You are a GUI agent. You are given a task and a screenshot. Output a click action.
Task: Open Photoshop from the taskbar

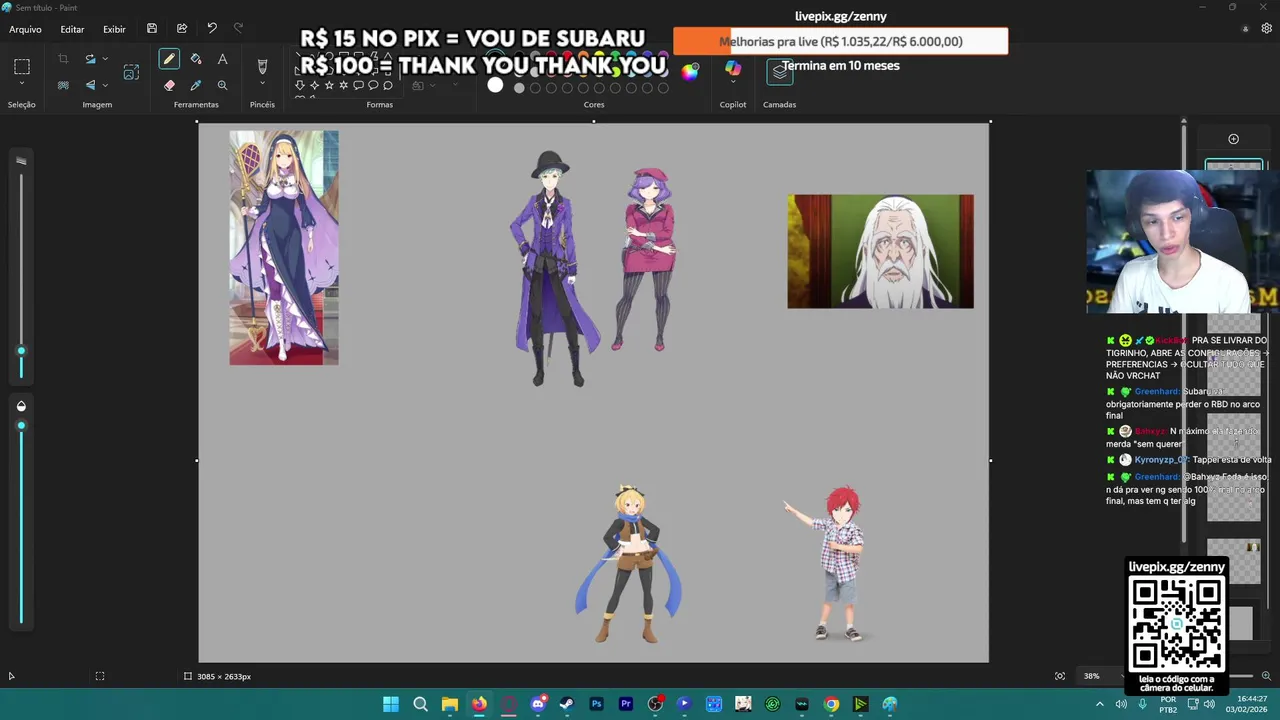[x=597, y=704]
